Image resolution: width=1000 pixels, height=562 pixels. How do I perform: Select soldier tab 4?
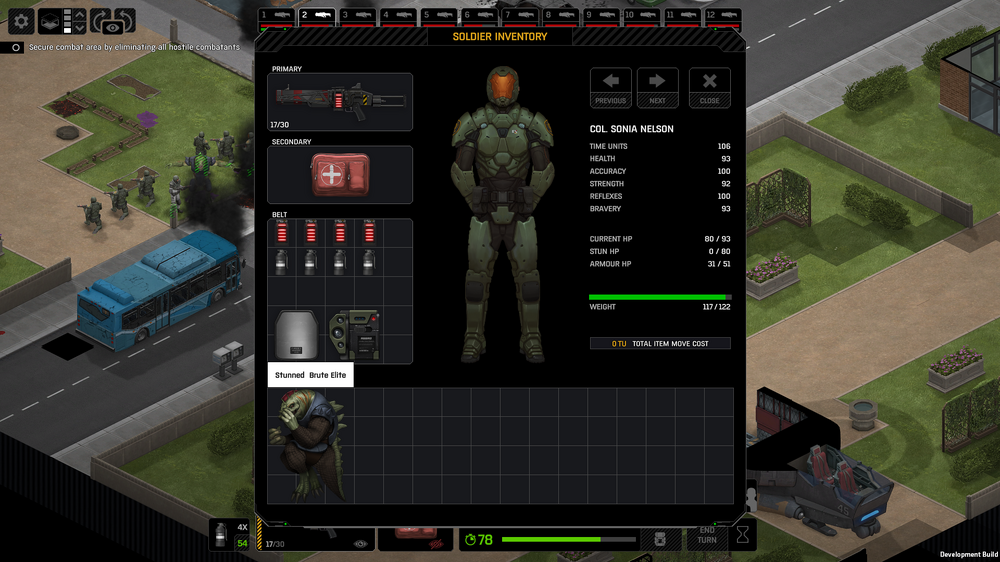pyautogui.click(x=398, y=16)
